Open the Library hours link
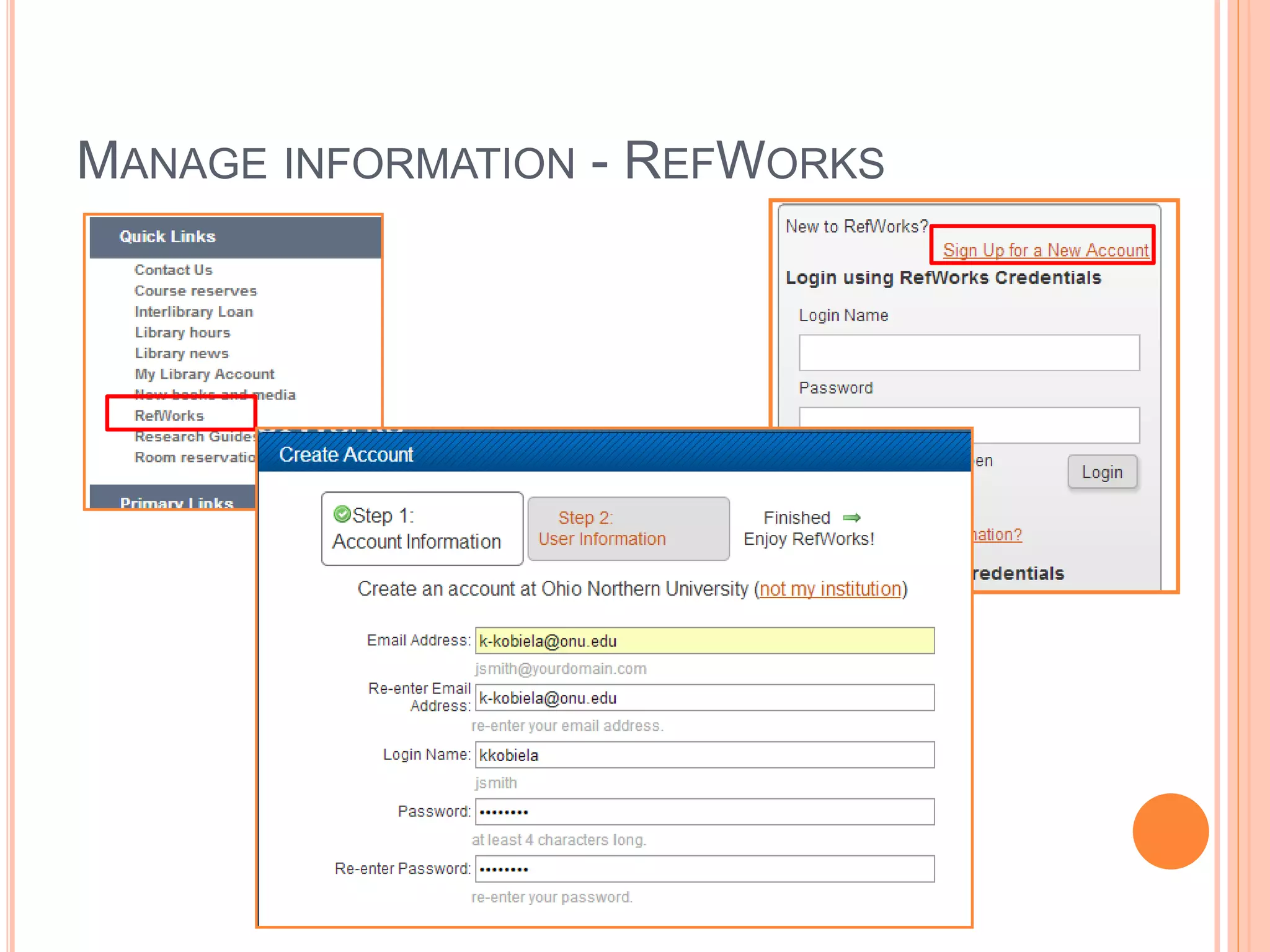Screen dimensions: 1270x952 point(182,333)
